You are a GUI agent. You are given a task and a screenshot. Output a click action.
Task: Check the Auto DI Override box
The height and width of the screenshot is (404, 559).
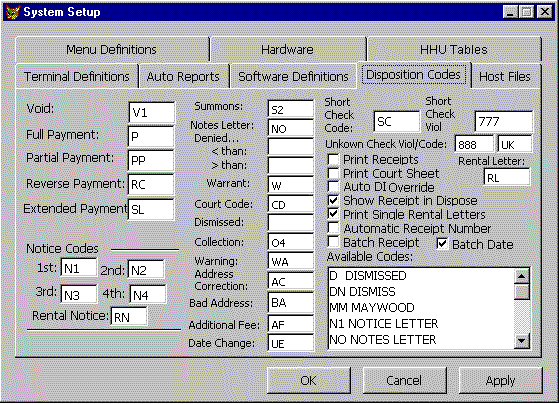click(333, 187)
